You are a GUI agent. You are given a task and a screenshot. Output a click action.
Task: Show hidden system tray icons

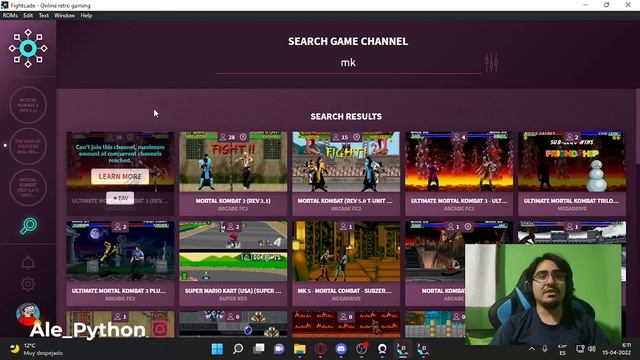pos(531,349)
